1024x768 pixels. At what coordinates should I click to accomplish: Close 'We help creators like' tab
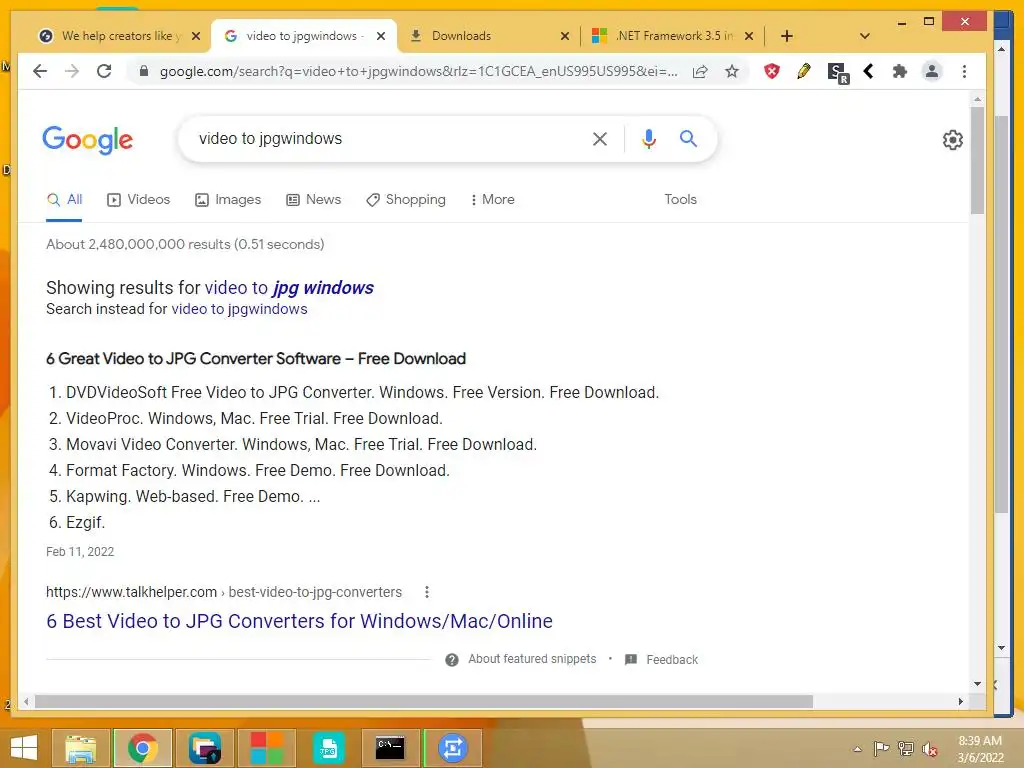[196, 36]
